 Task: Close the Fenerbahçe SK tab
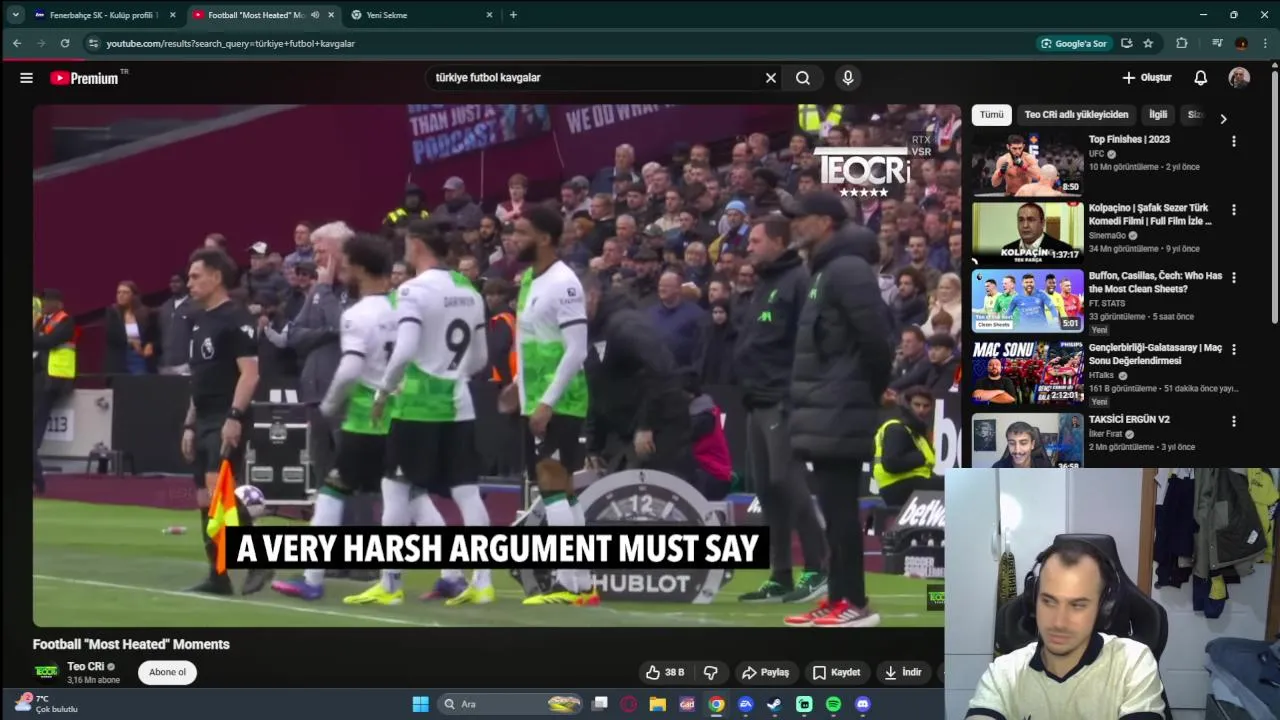click(x=173, y=15)
